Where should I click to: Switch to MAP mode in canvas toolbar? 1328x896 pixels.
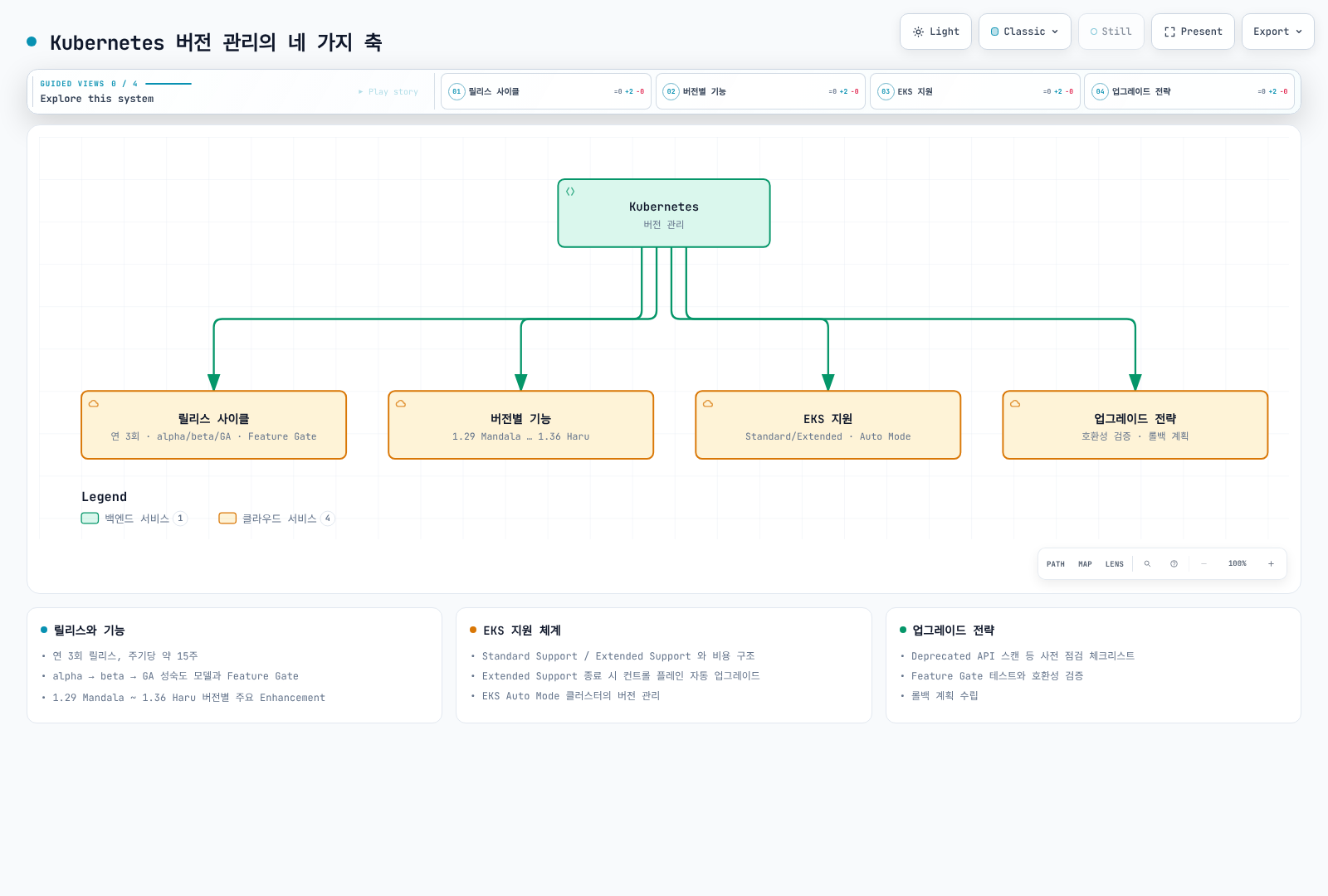1085,564
